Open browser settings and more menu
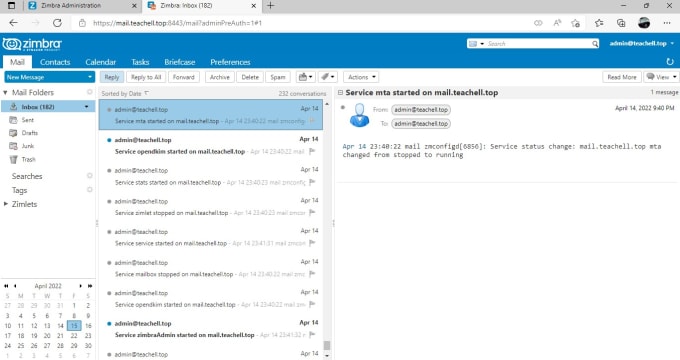Image resolution: width=680 pixels, height=360 pixels. (x=667, y=23)
